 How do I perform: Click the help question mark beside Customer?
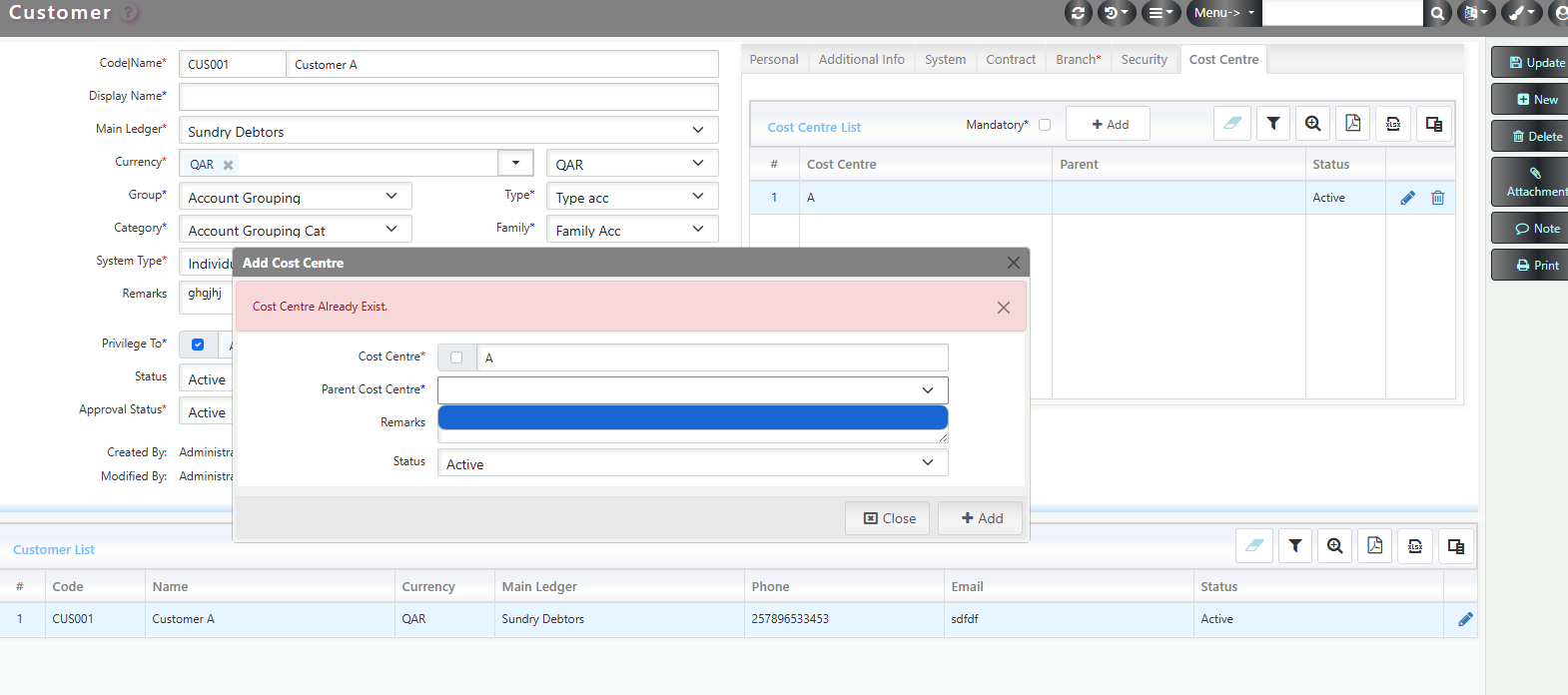[x=130, y=13]
